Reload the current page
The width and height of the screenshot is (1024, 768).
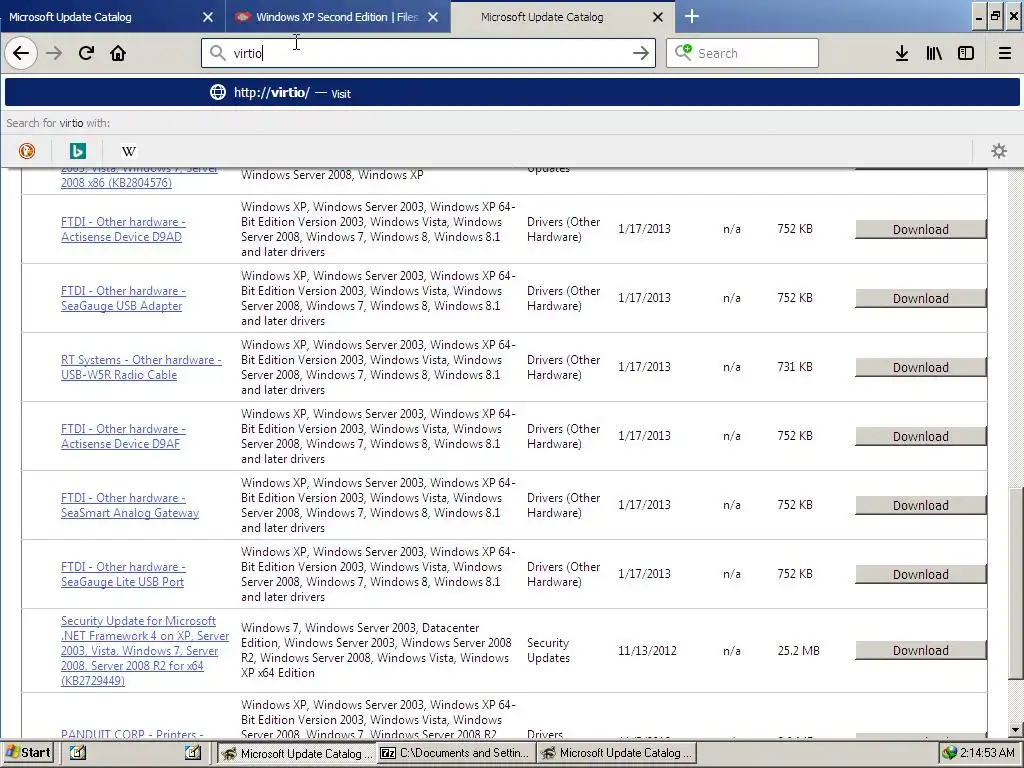click(86, 53)
